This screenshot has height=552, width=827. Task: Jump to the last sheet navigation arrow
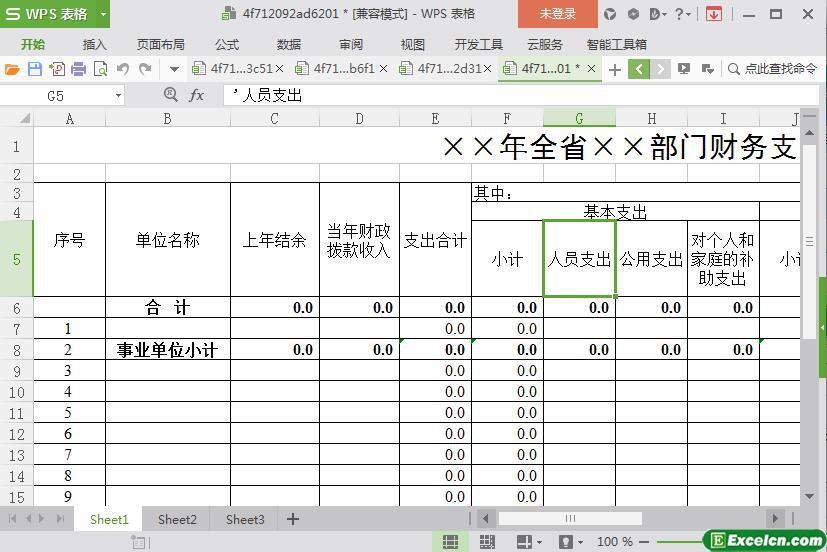click(61, 519)
